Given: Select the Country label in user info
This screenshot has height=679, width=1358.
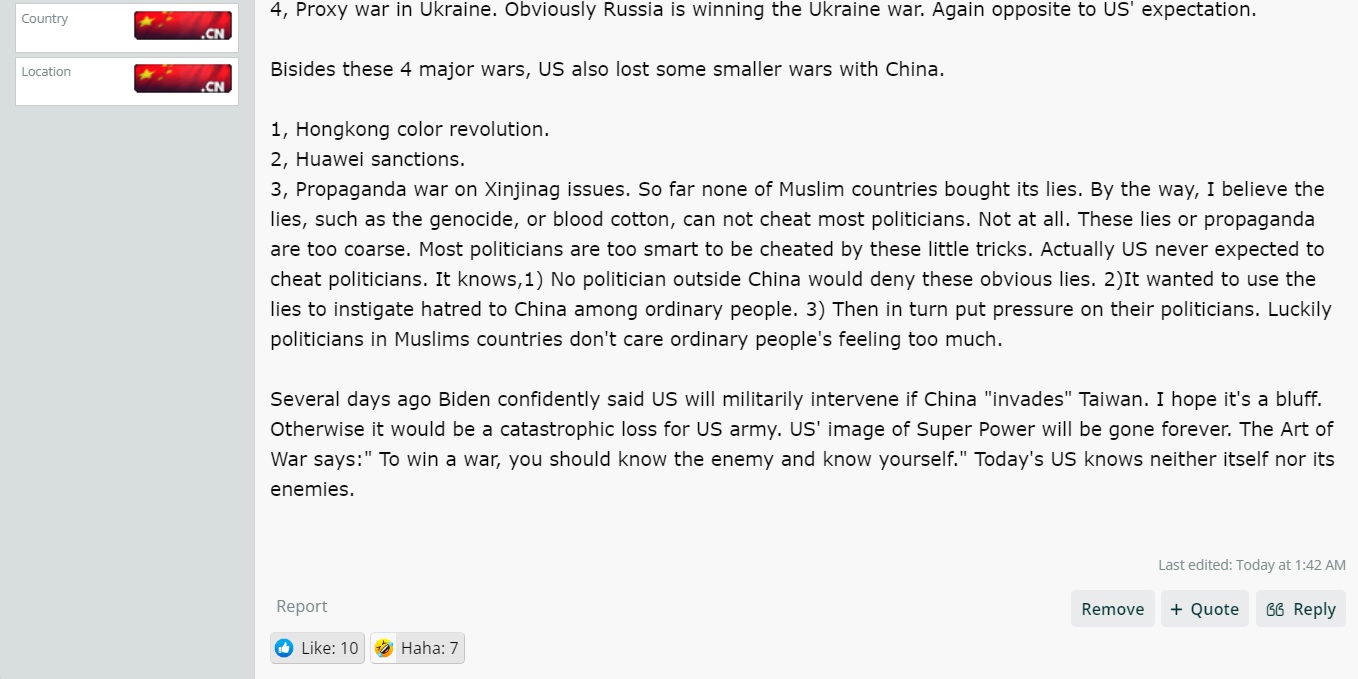Looking at the screenshot, I should click(x=45, y=19).
